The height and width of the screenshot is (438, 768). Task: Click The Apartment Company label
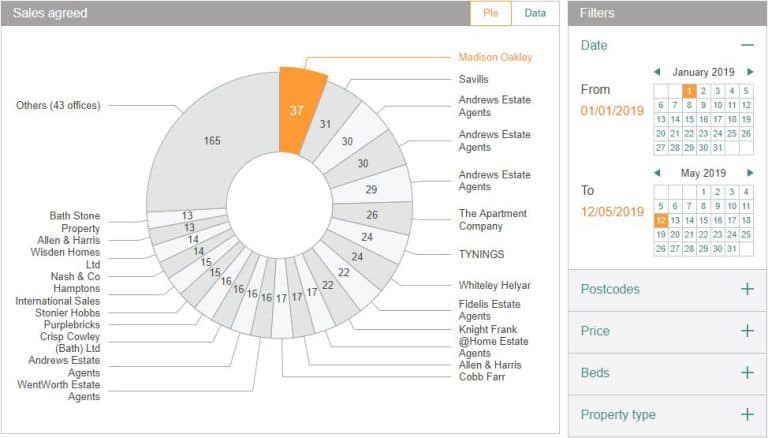point(493,220)
